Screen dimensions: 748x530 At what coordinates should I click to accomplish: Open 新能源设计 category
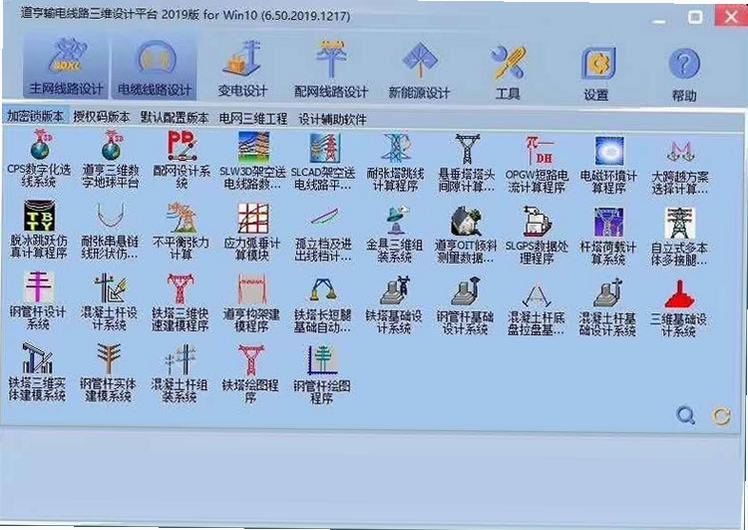point(419,72)
